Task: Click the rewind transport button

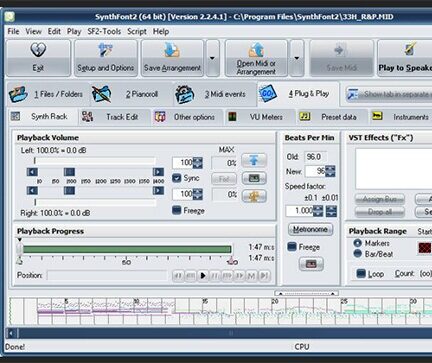Action: (x=190, y=276)
